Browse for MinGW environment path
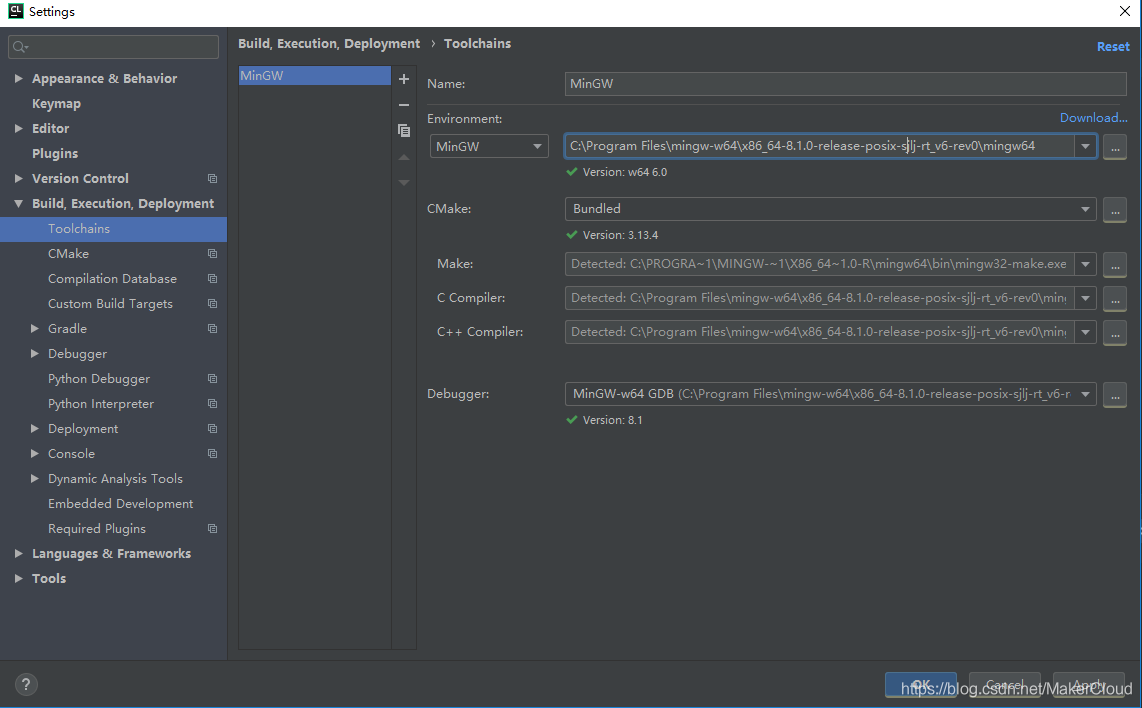Screen dimensions: 1142x708 [1114, 146]
